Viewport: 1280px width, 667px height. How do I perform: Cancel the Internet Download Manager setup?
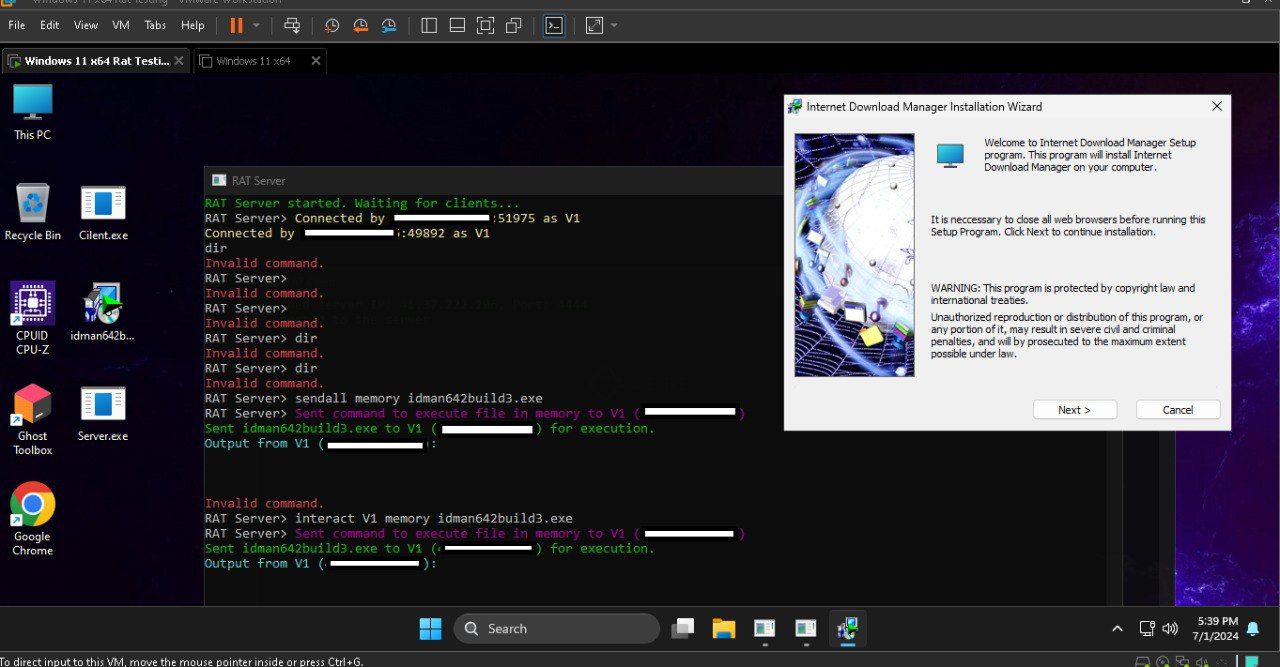tap(1177, 410)
